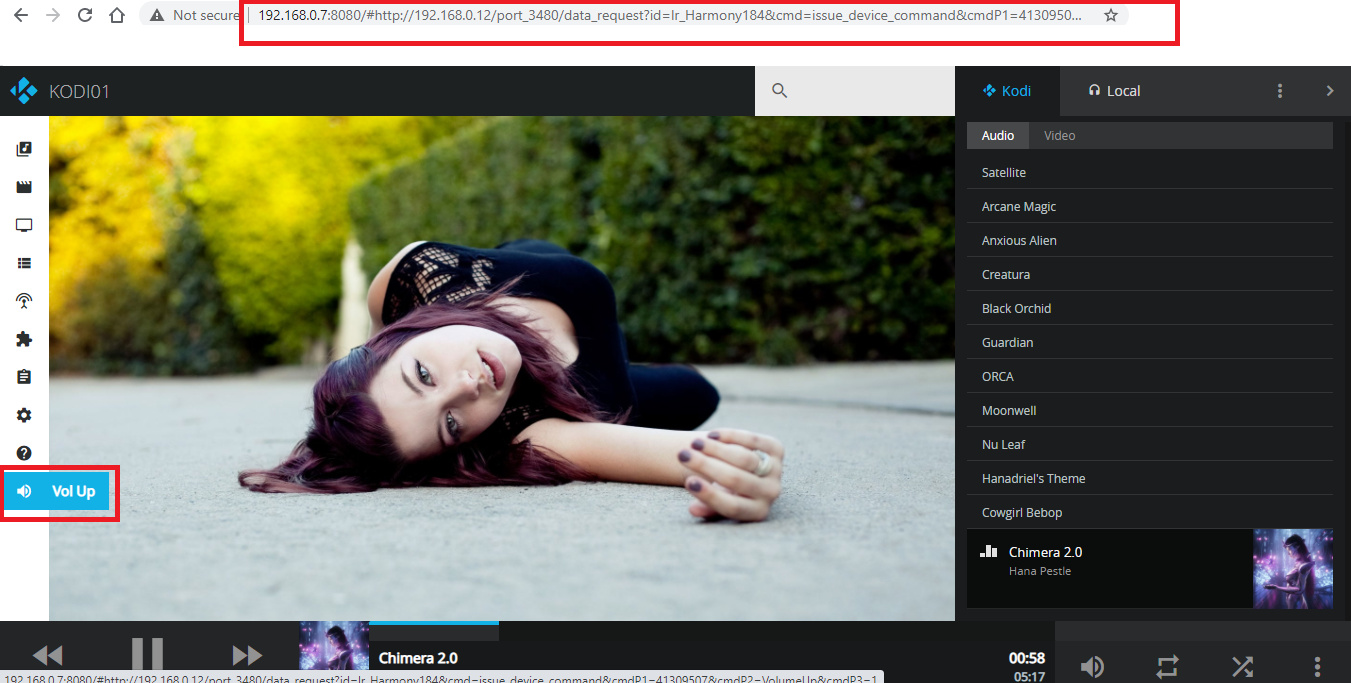Play Nu Leaf from the playlist

click(1150, 445)
